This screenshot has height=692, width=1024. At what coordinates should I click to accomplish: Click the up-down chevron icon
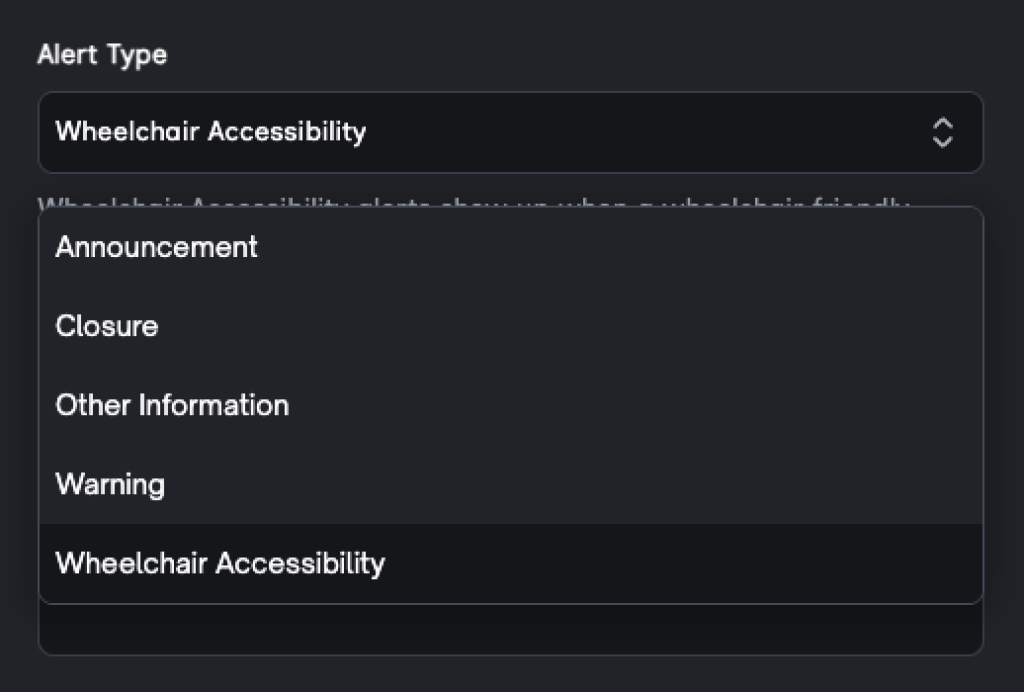942,132
